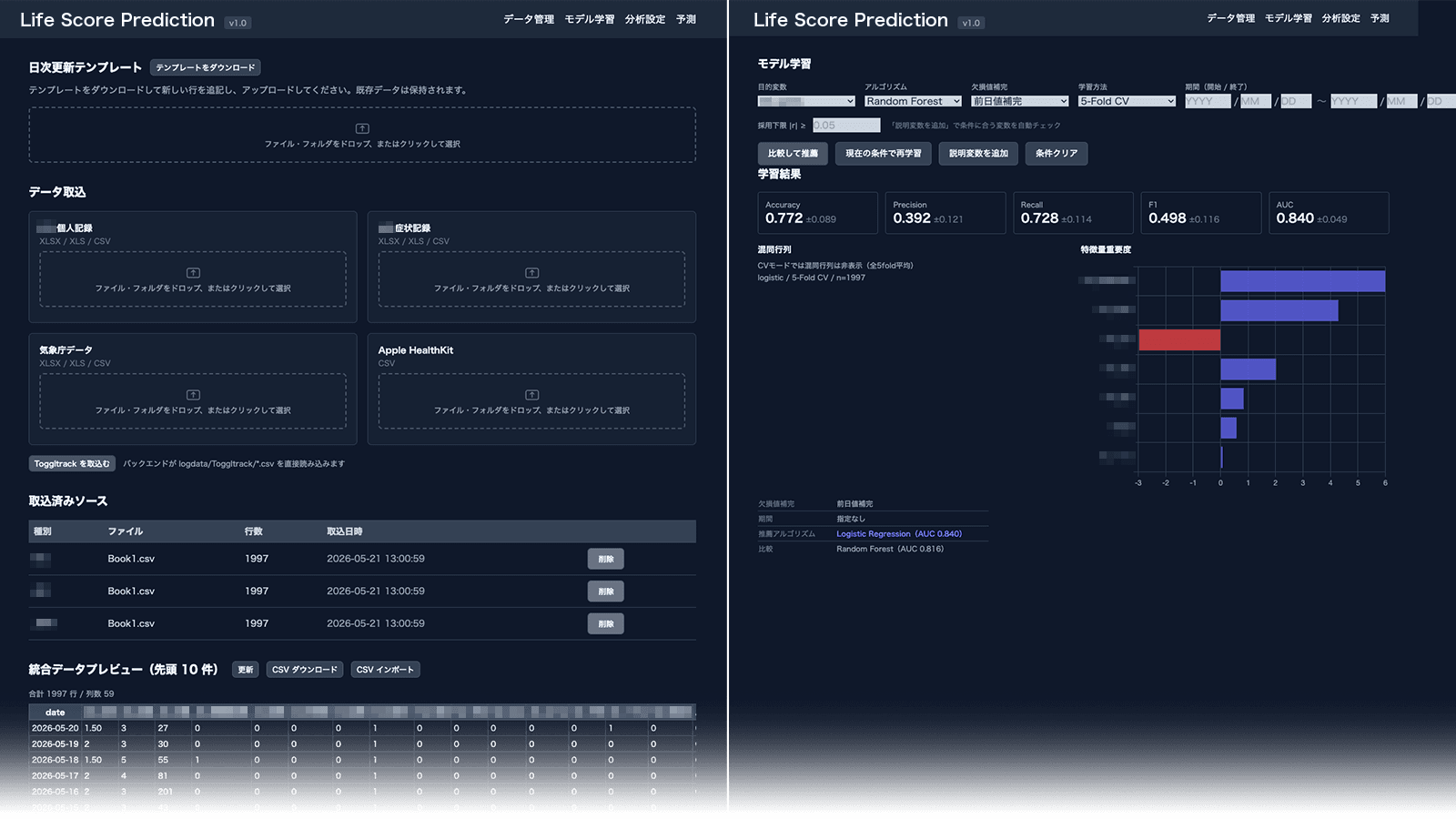The image size is (1456, 819).
Task: Click the CSV ダウンロード button
Action: pyautogui.click(x=305, y=670)
